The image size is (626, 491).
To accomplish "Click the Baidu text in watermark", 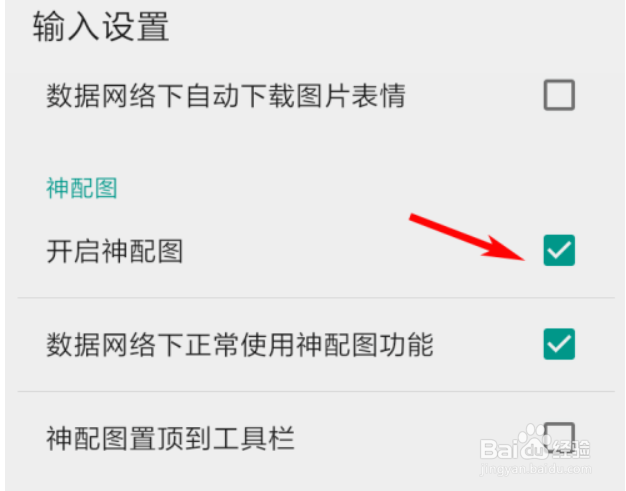I will [514, 449].
